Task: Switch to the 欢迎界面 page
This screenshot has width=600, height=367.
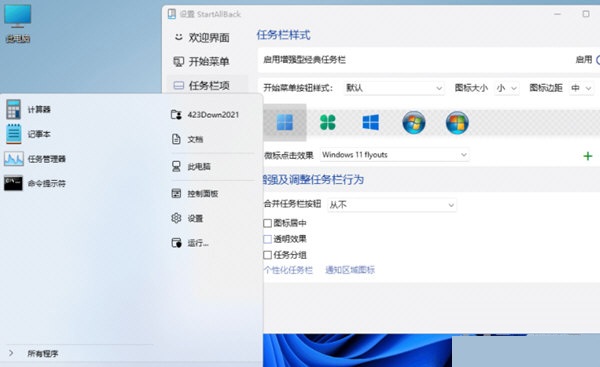Action: coord(202,38)
